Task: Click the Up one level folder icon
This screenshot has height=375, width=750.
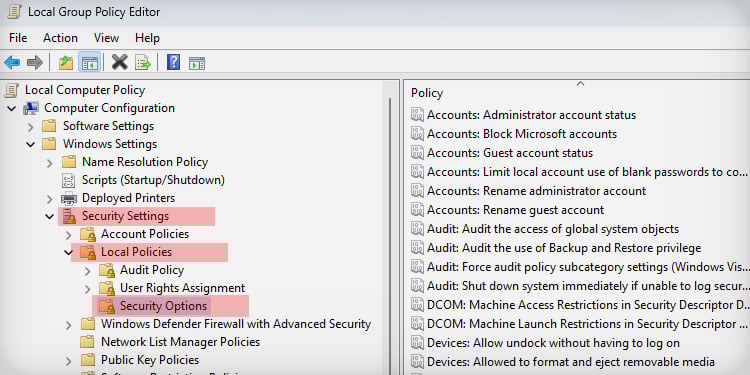Action: [x=66, y=62]
